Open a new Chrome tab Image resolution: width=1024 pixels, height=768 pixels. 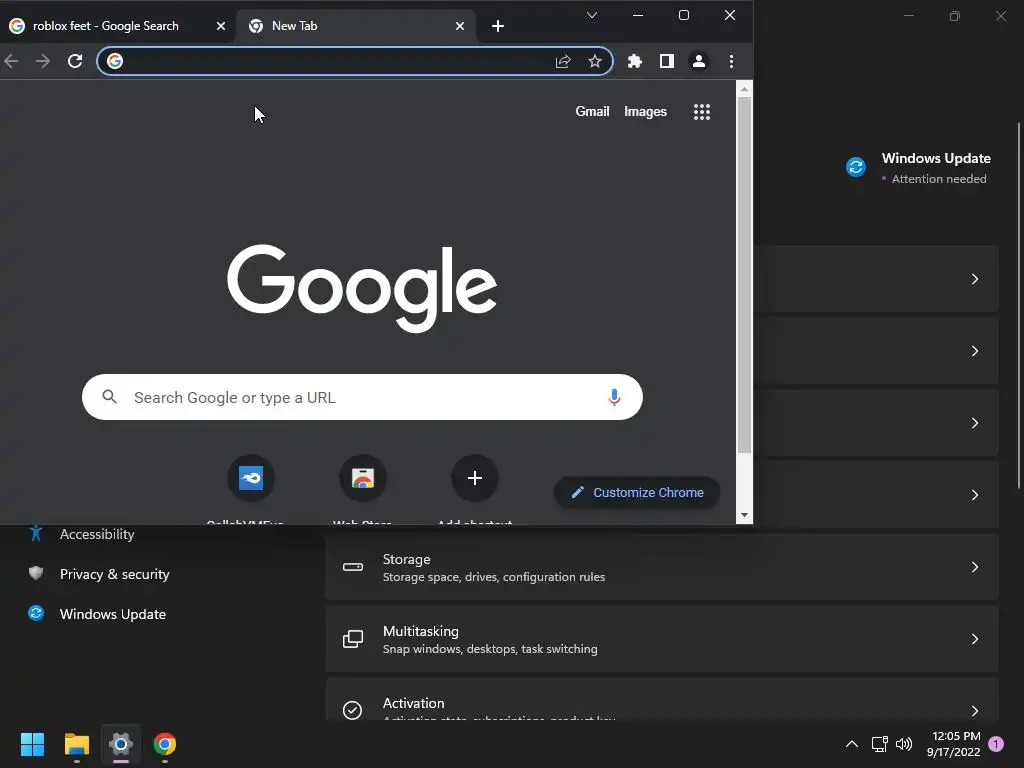pyautogui.click(x=498, y=25)
